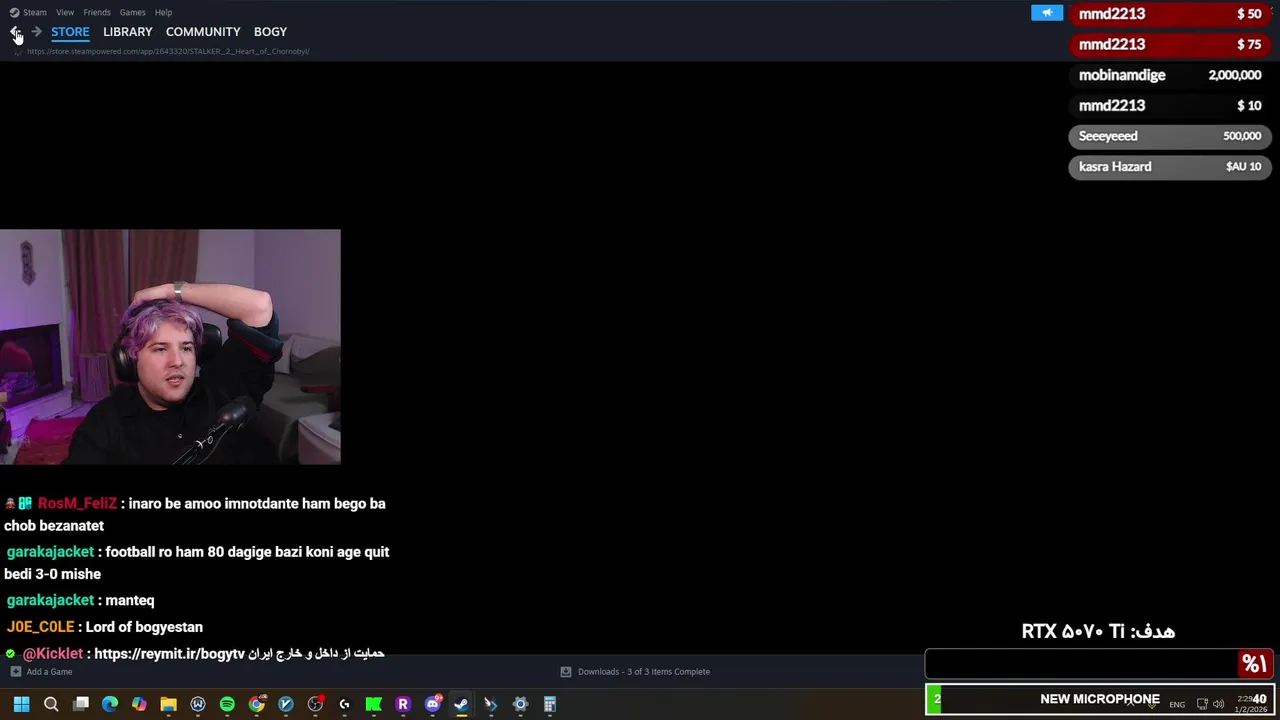Open the blue arrow app beside Steam
The image size is (1280, 720).
(x=490, y=704)
